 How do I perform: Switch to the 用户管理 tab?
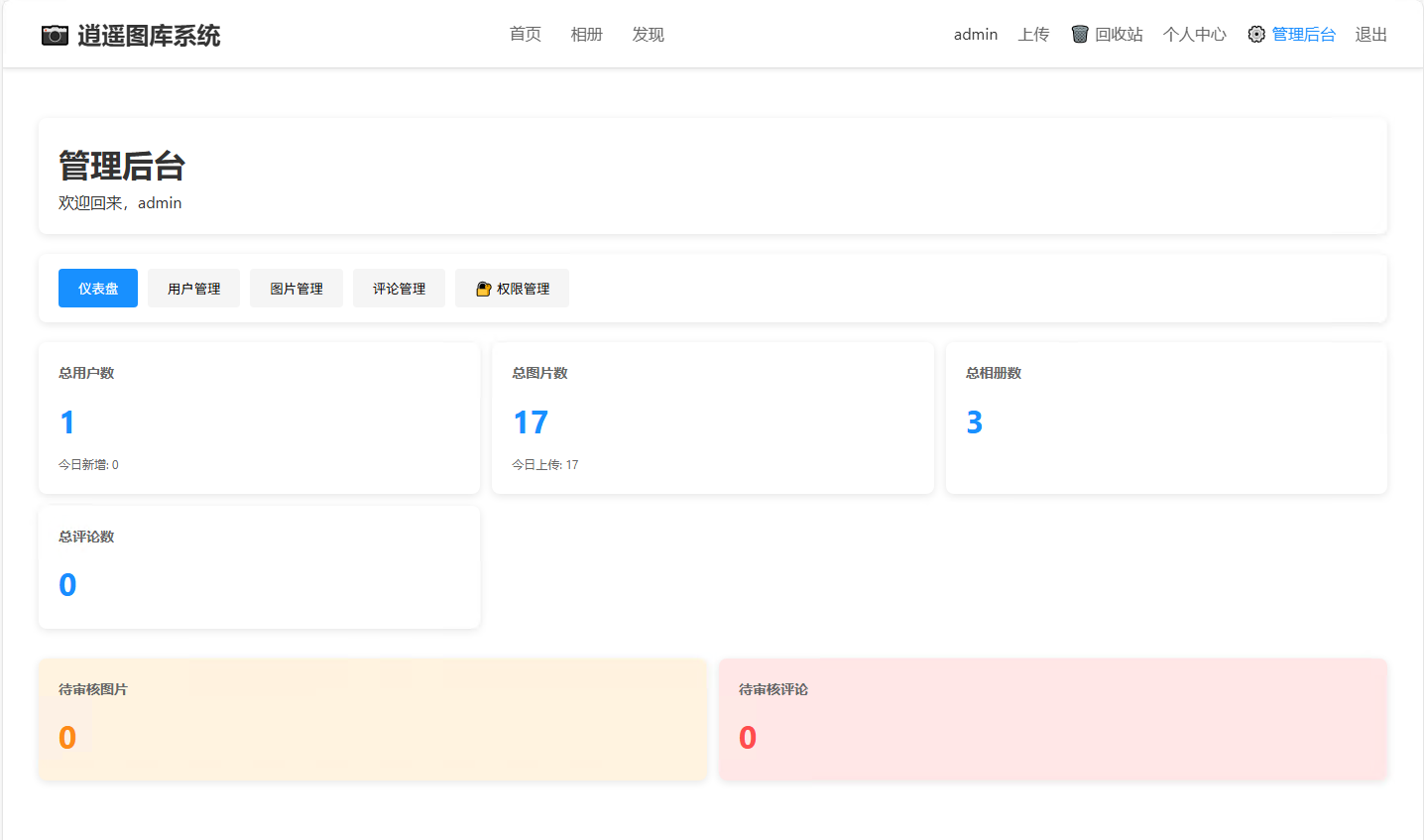(193, 289)
